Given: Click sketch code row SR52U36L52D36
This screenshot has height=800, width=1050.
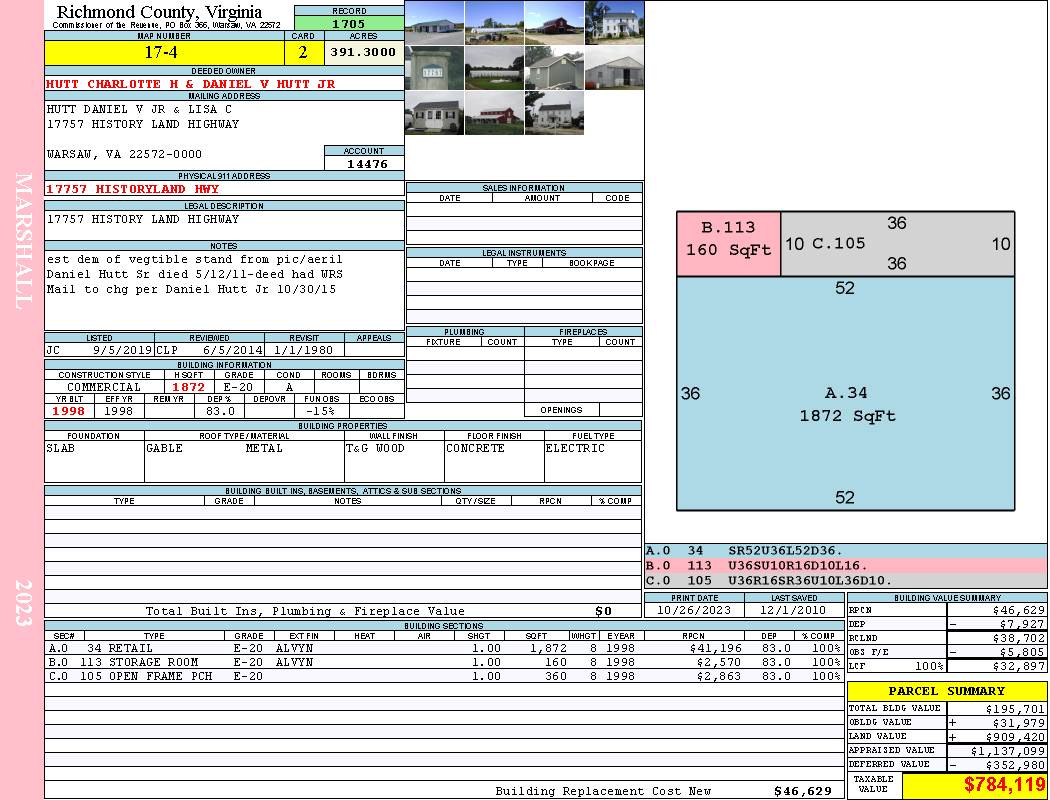Looking at the screenshot, I should point(845,550).
